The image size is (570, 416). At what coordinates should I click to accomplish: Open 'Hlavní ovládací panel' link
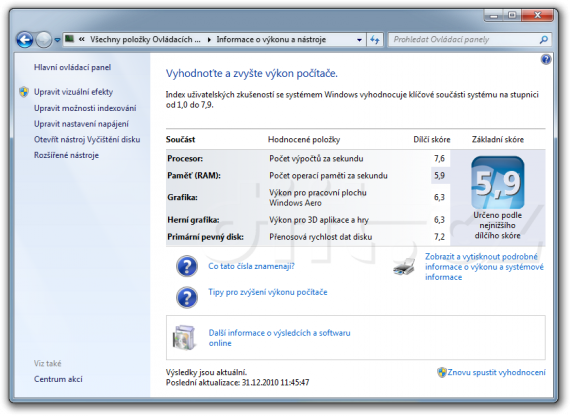pos(72,67)
